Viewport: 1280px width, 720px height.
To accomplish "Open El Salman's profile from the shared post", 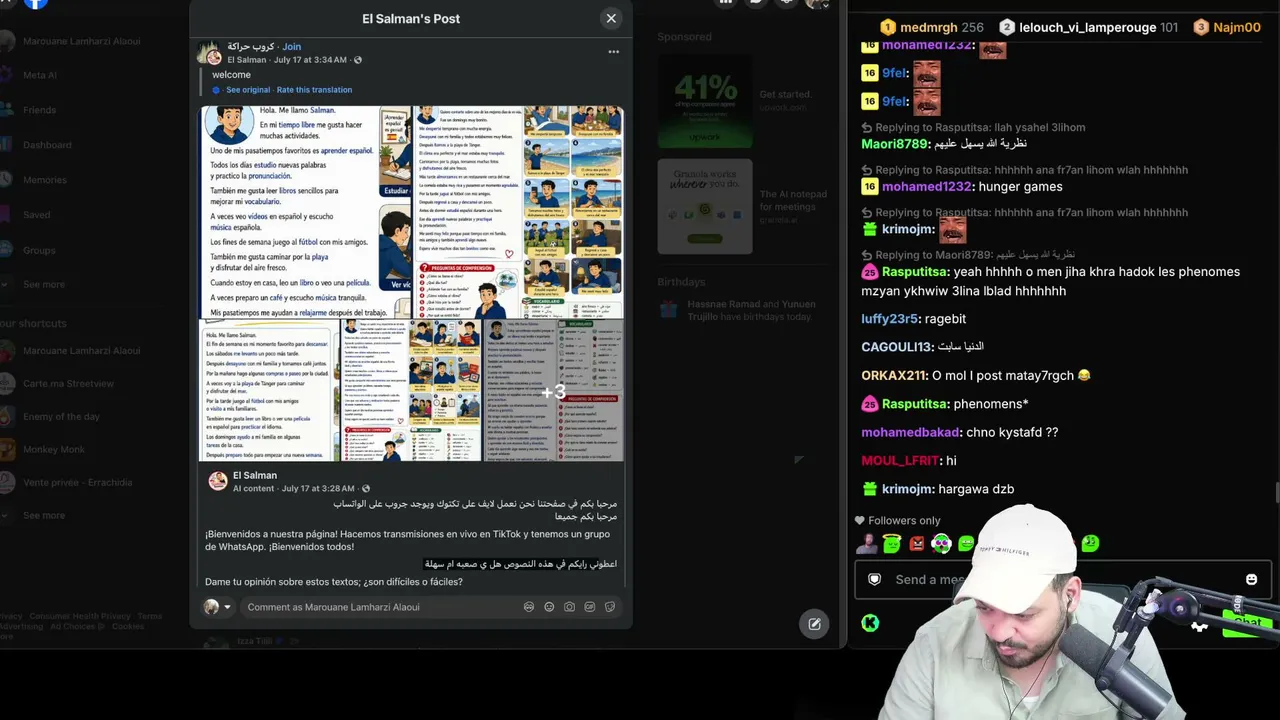I will (255, 475).
